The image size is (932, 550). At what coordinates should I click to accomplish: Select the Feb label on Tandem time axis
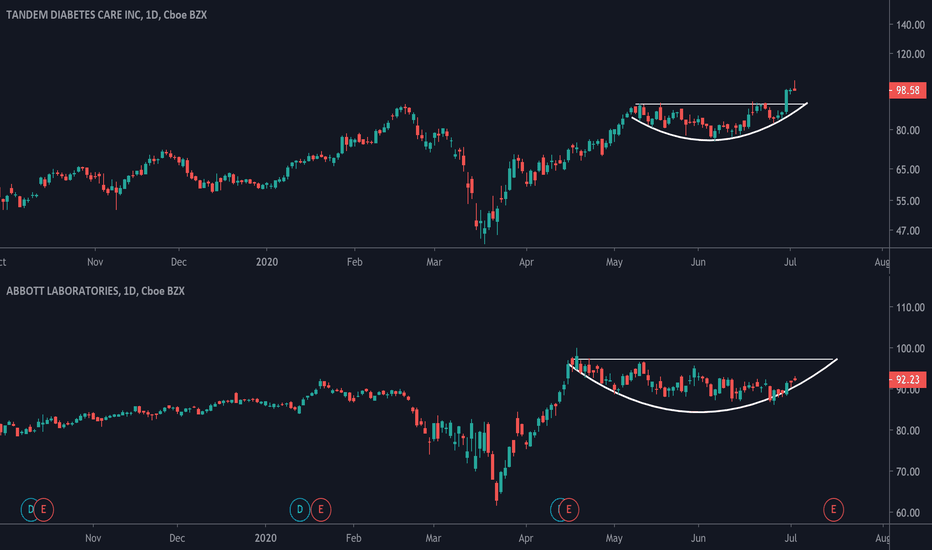355,262
